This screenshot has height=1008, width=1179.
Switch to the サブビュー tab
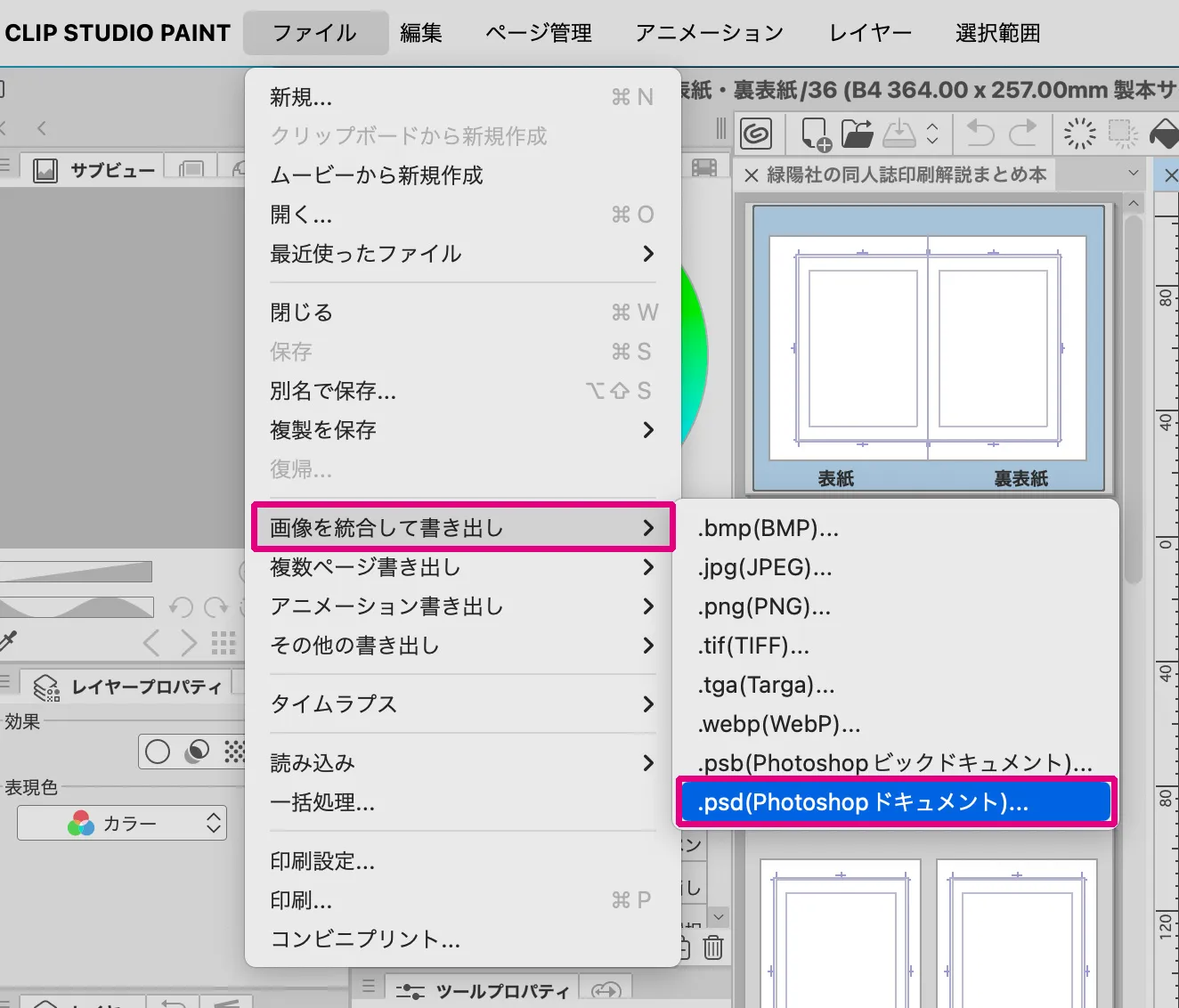(94, 169)
